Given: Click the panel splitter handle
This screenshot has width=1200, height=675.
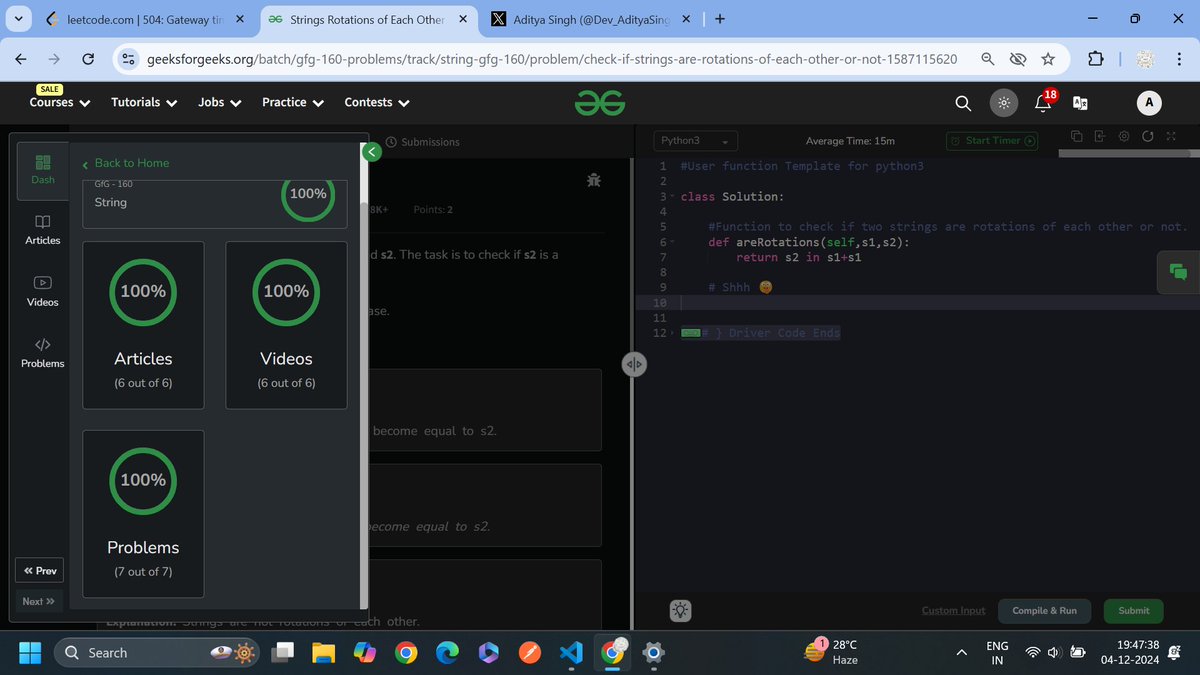Looking at the screenshot, I should [x=634, y=365].
